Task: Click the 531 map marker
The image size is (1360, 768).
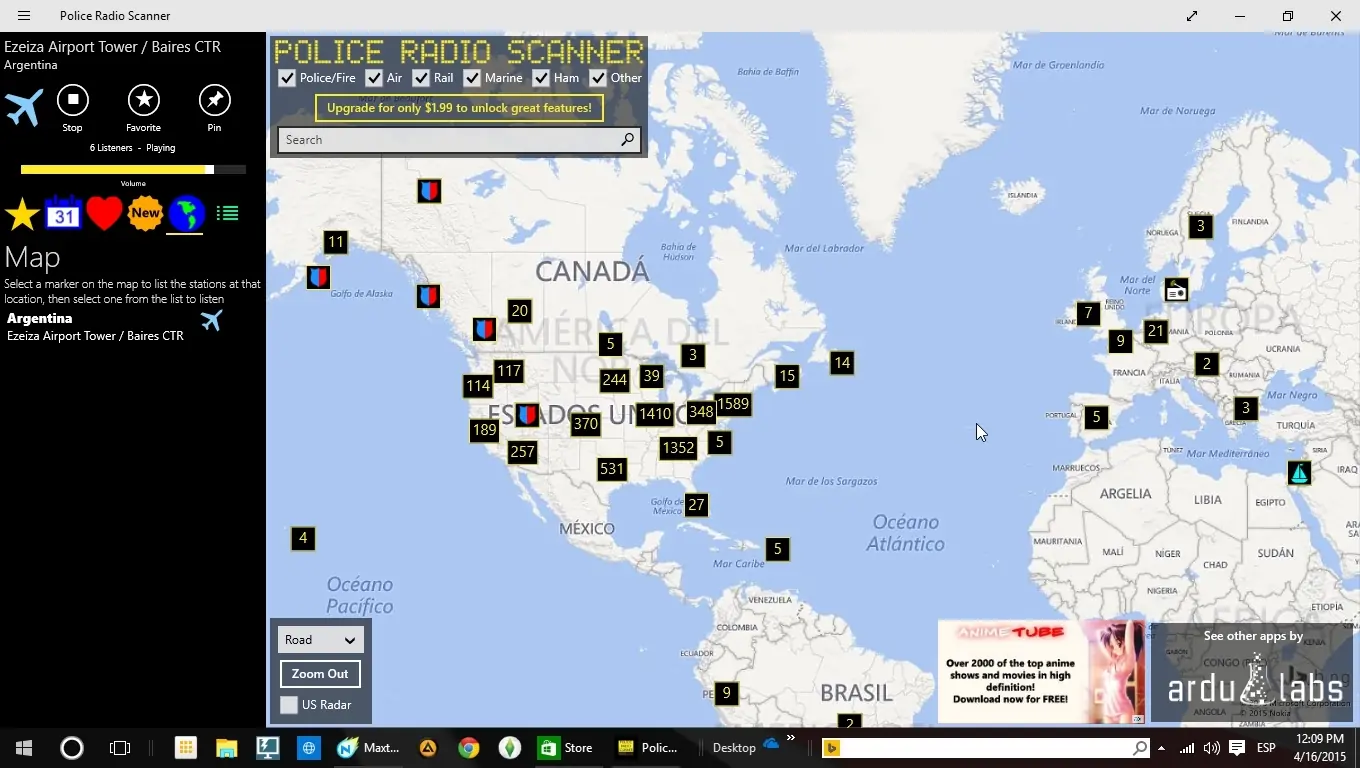Action: (612, 469)
